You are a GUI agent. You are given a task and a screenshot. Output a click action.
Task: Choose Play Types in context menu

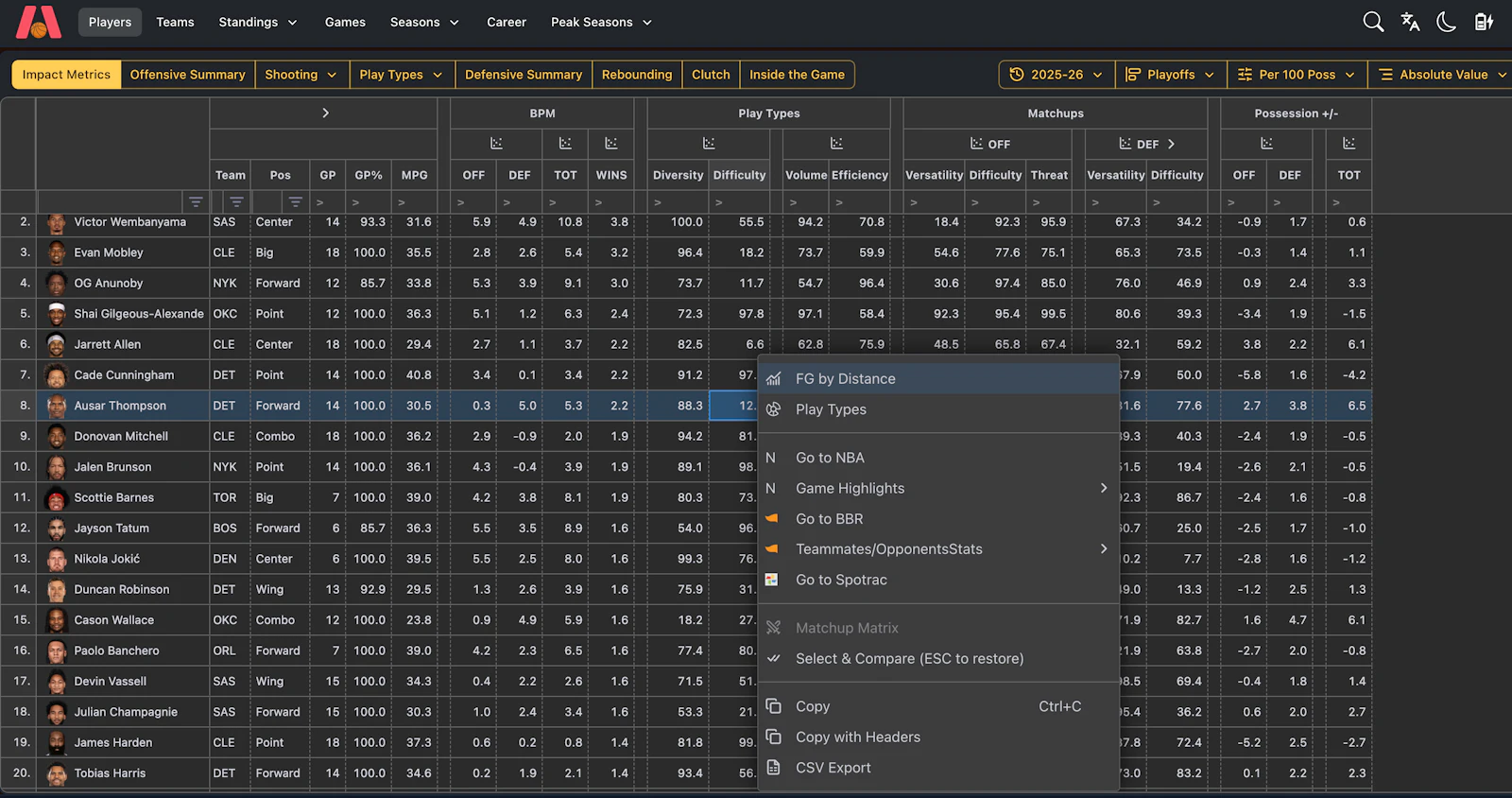(x=937, y=409)
